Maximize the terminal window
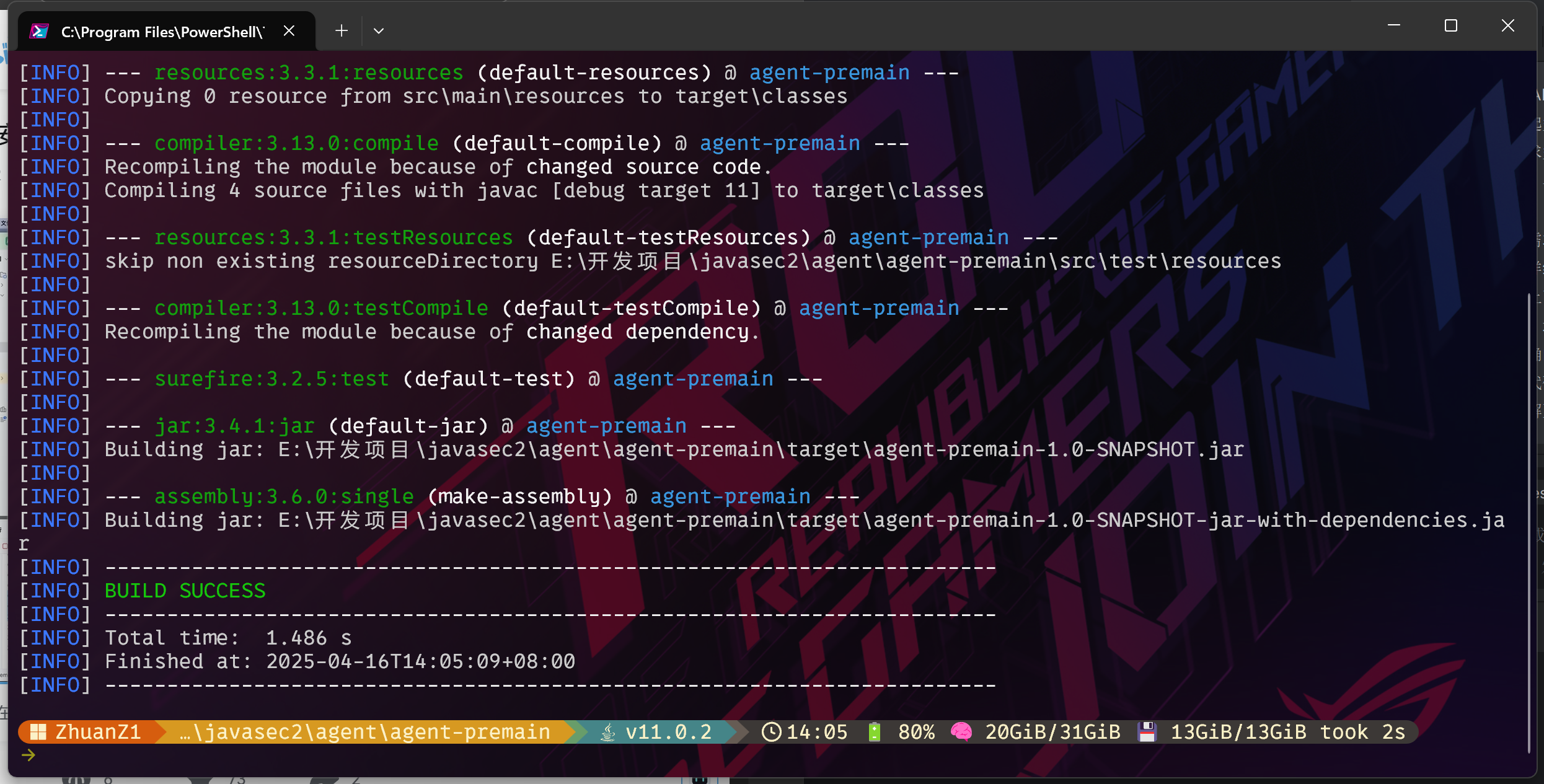This screenshot has width=1544, height=784. click(1450, 26)
